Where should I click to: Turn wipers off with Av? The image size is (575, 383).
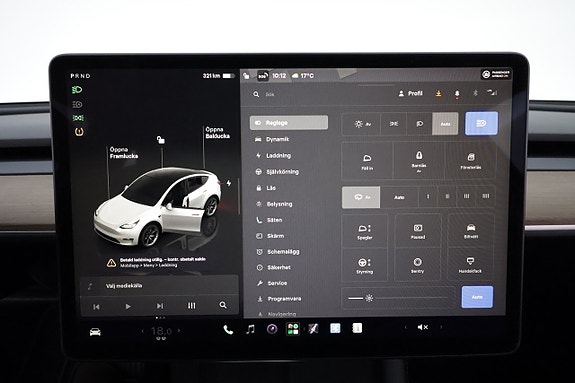(x=361, y=197)
